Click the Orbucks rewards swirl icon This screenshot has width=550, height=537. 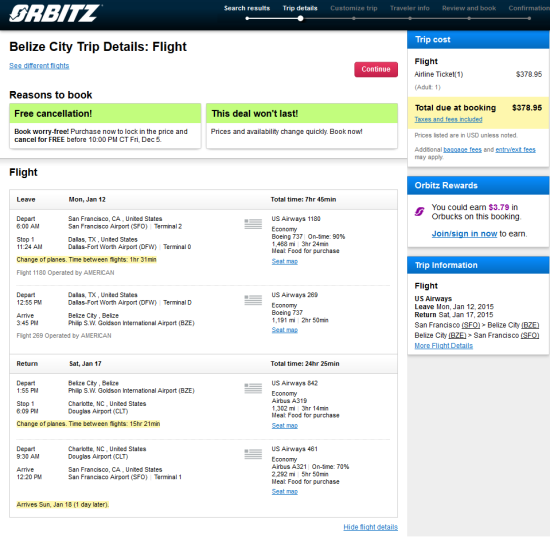420,211
